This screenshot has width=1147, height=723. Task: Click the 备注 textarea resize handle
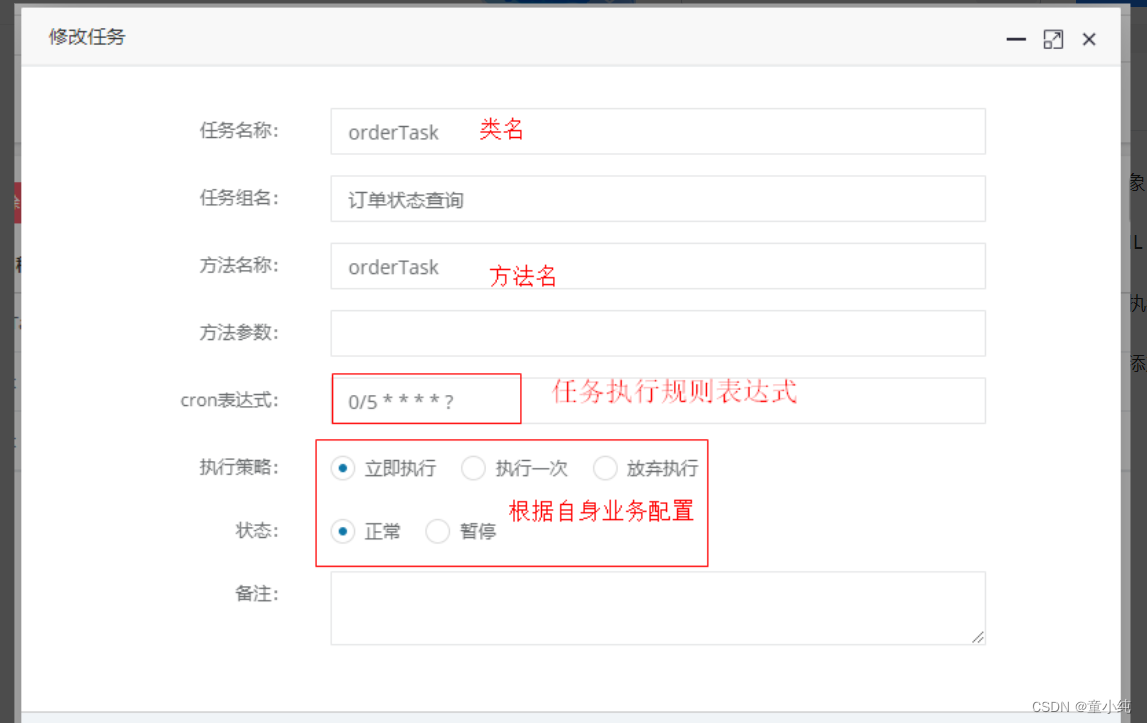[978, 637]
